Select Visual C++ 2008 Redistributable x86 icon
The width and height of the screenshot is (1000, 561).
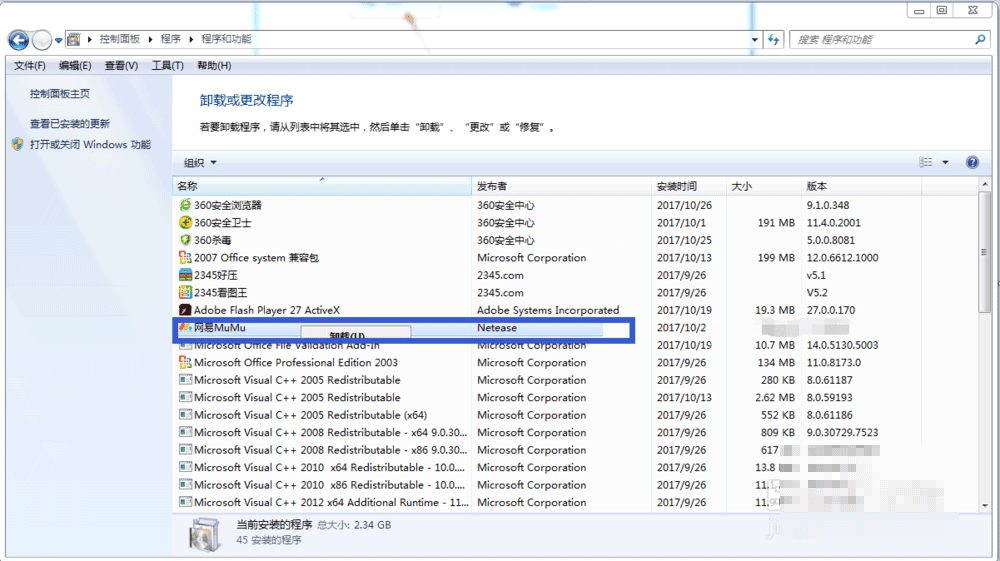pyautogui.click(x=185, y=450)
